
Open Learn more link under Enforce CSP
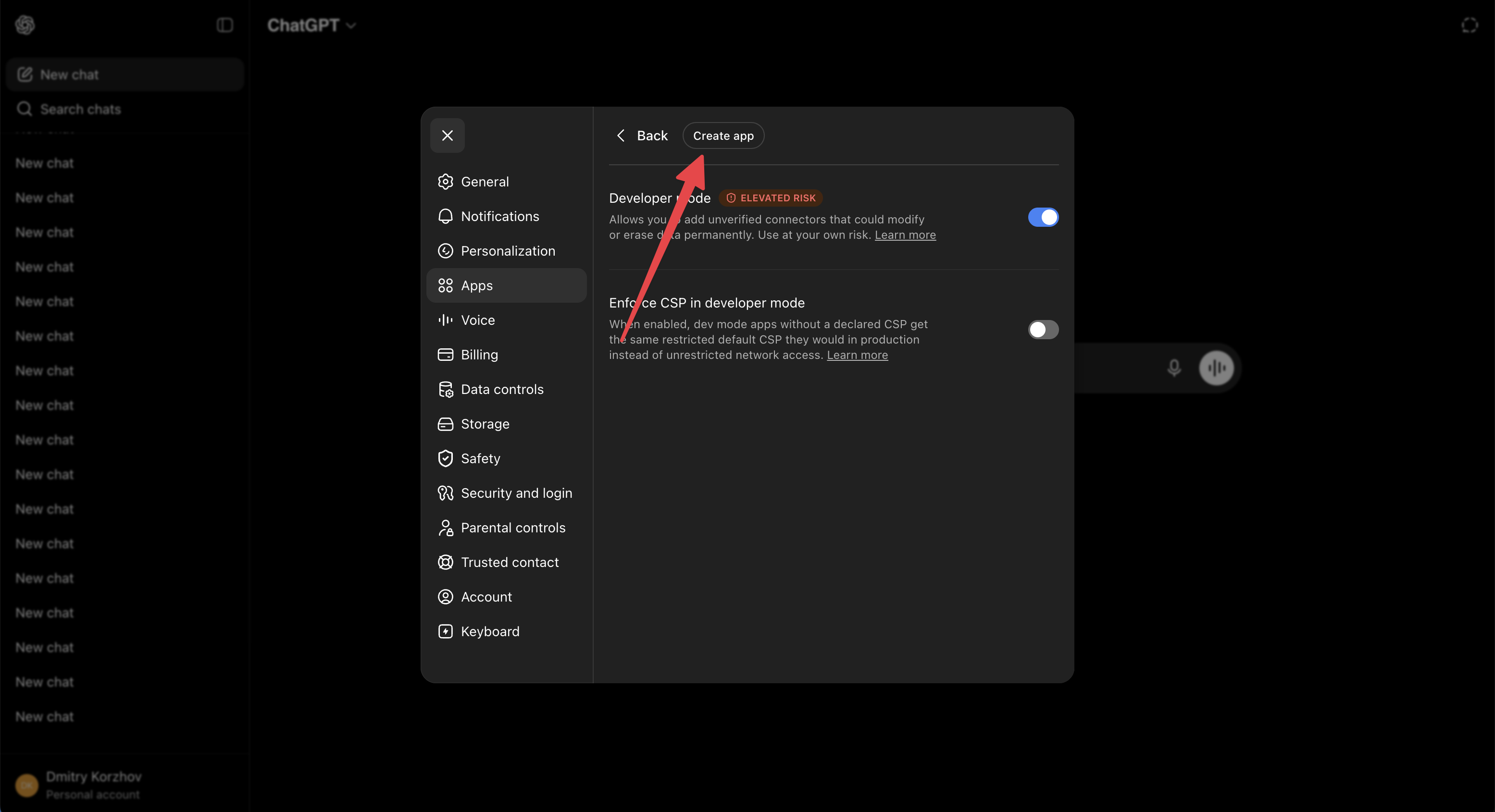coord(857,355)
